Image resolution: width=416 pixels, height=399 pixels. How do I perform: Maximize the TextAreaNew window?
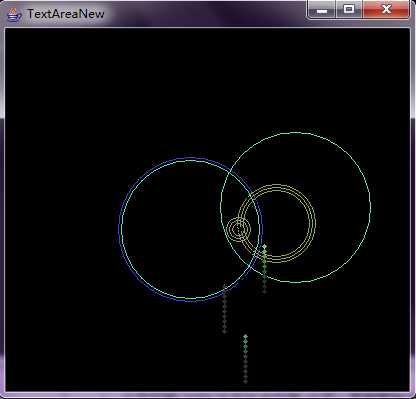coord(349,9)
